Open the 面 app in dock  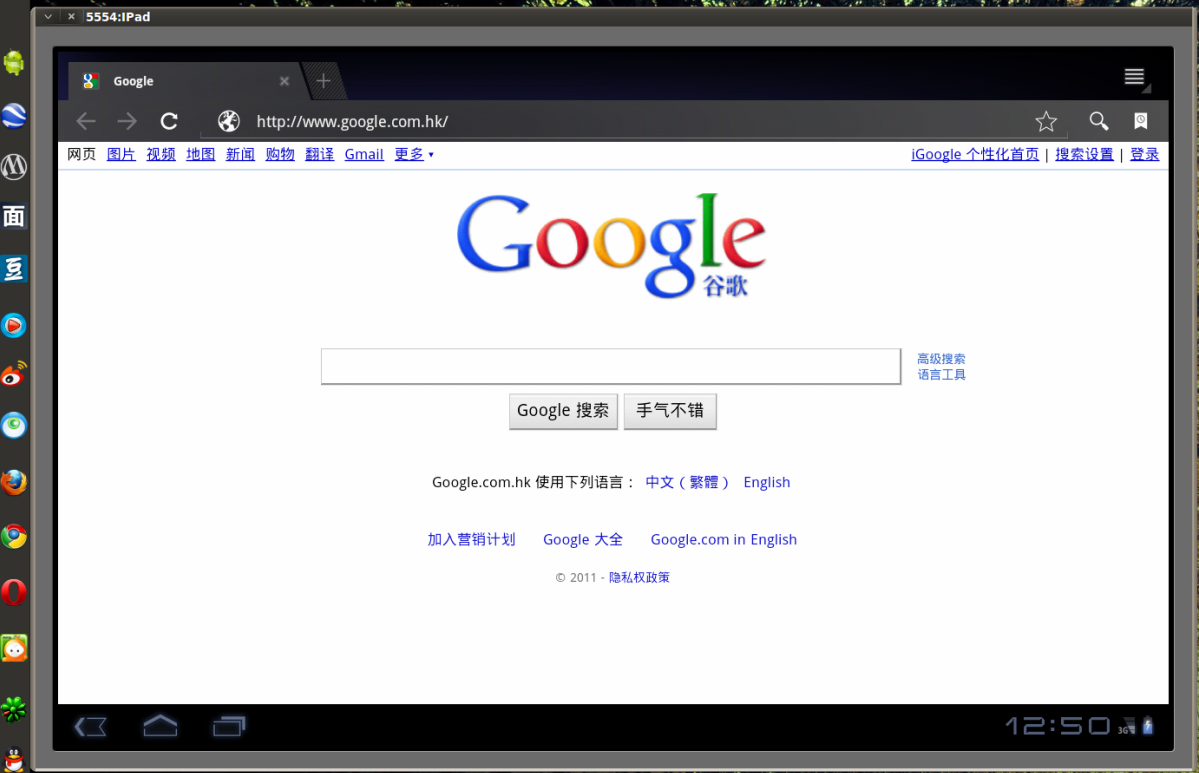click(14, 217)
